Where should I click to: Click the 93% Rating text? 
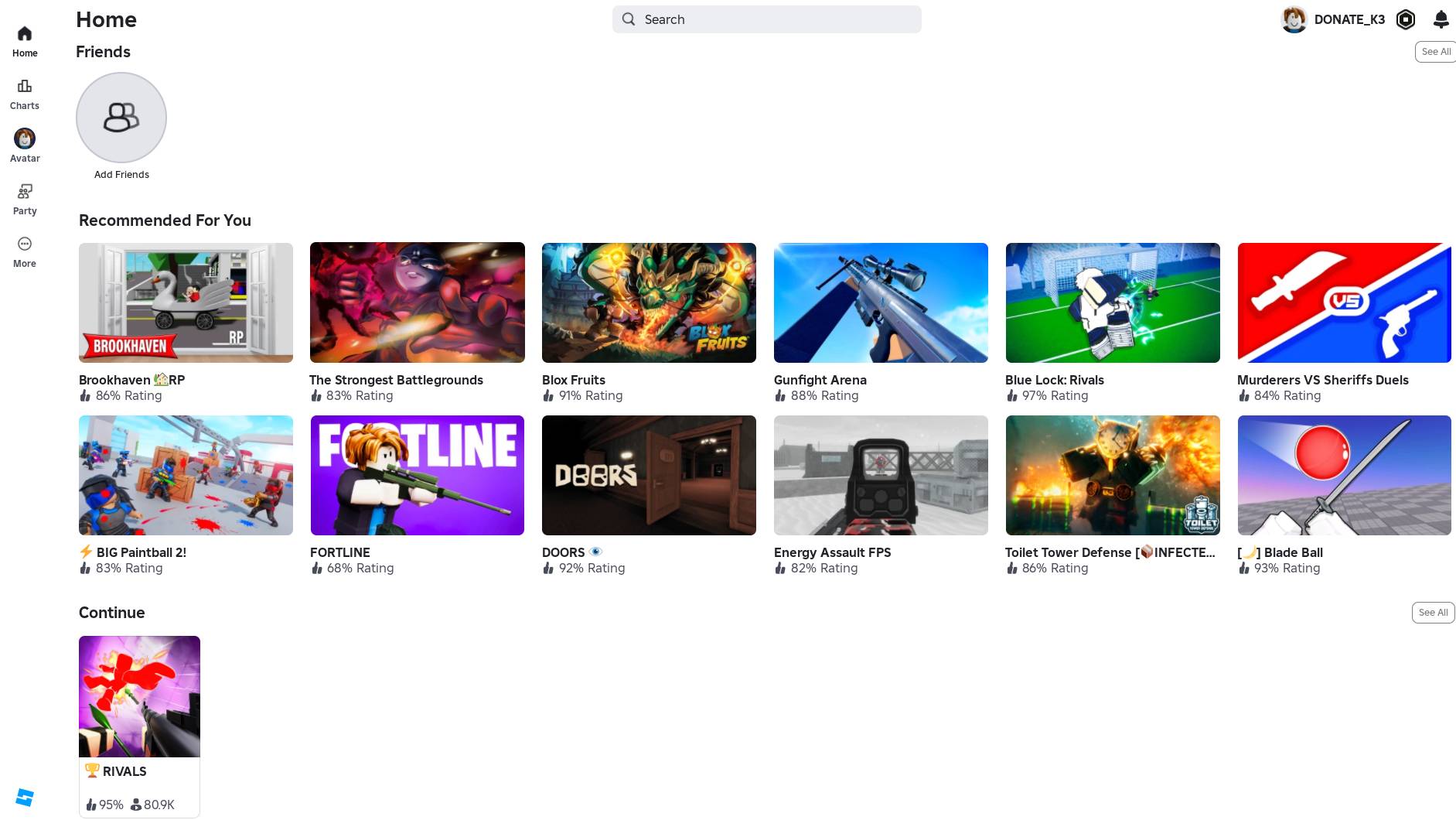tap(1287, 568)
